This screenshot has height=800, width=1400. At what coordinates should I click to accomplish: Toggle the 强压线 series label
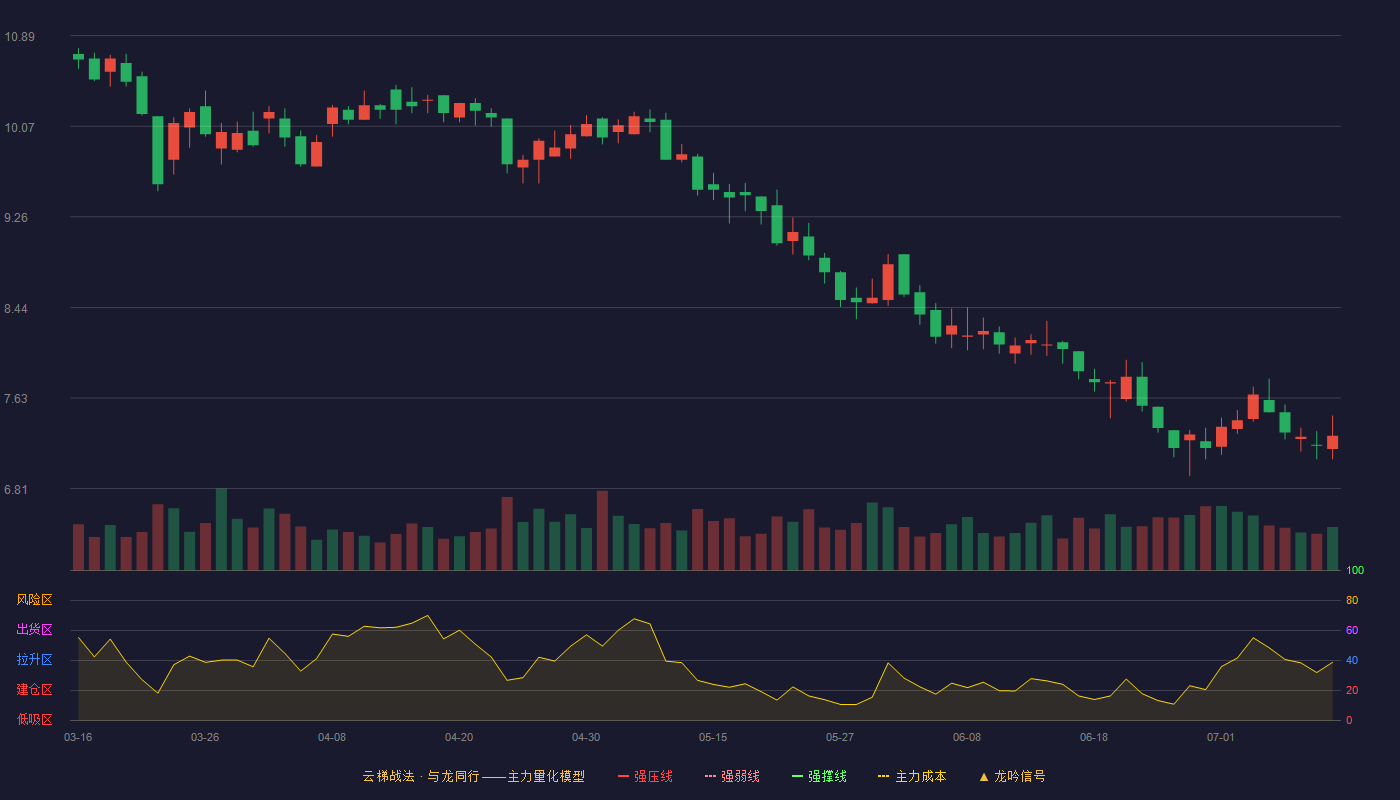click(x=653, y=776)
